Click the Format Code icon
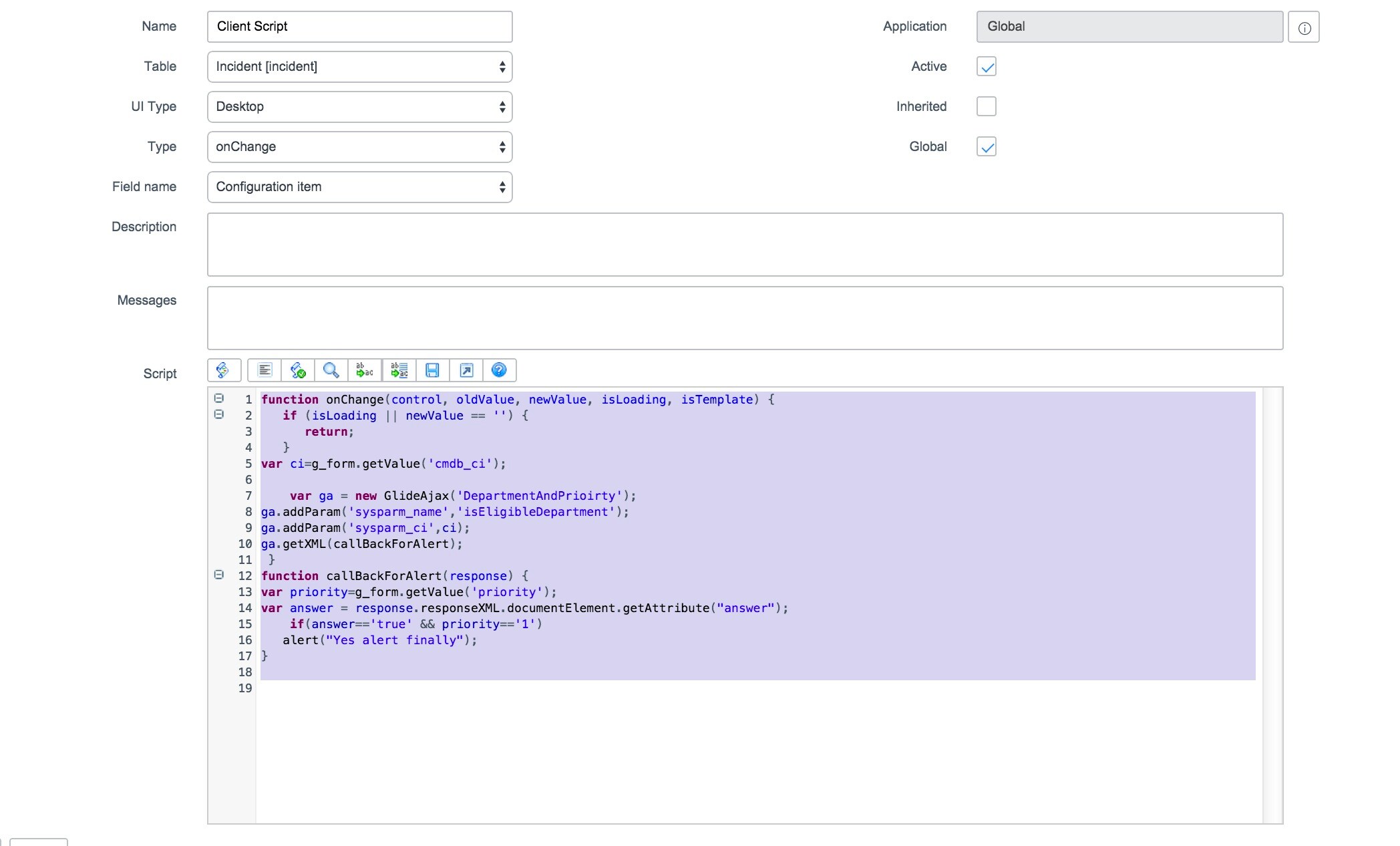Image resolution: width=1400 pixels, height=846 pixels. 265,370
